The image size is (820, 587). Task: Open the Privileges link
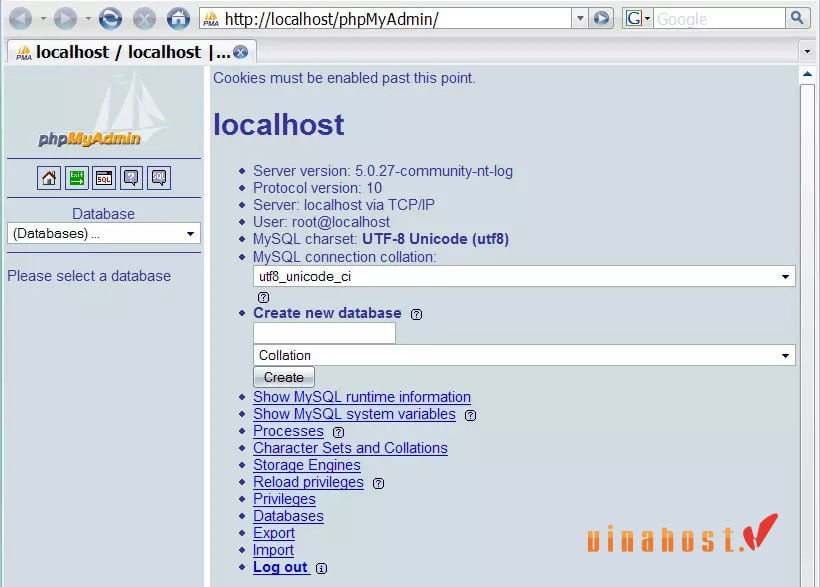tap(284, 499)
